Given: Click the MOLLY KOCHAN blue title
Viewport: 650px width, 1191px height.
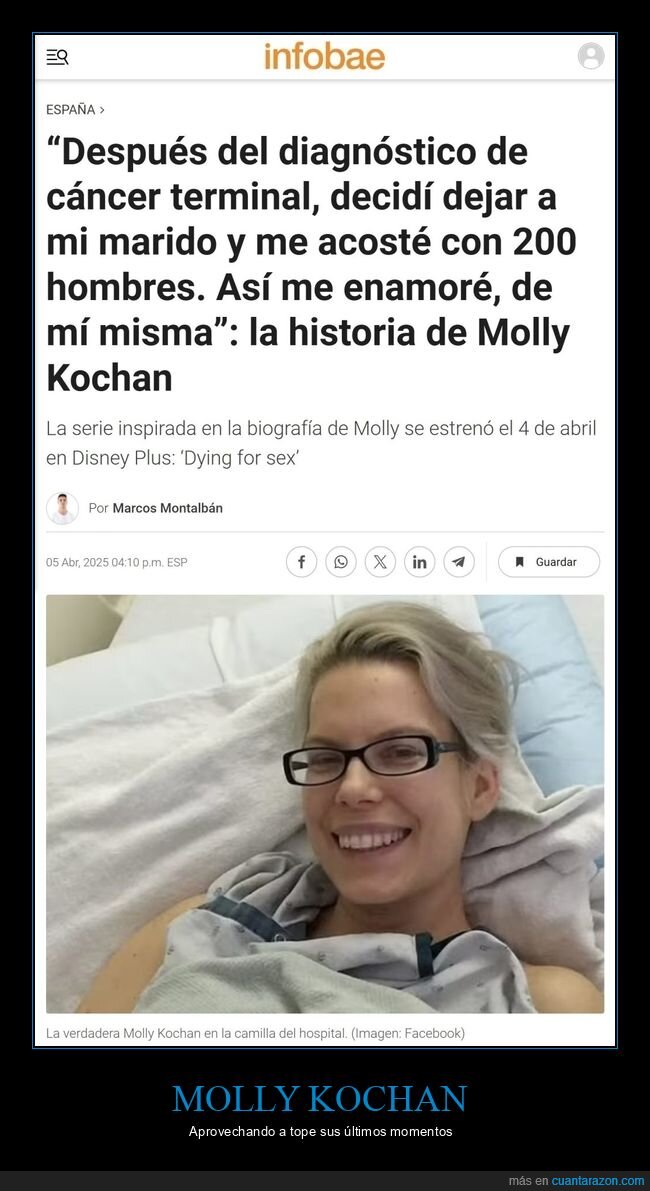Looking at the screenshot, I should coord(320,1099).
